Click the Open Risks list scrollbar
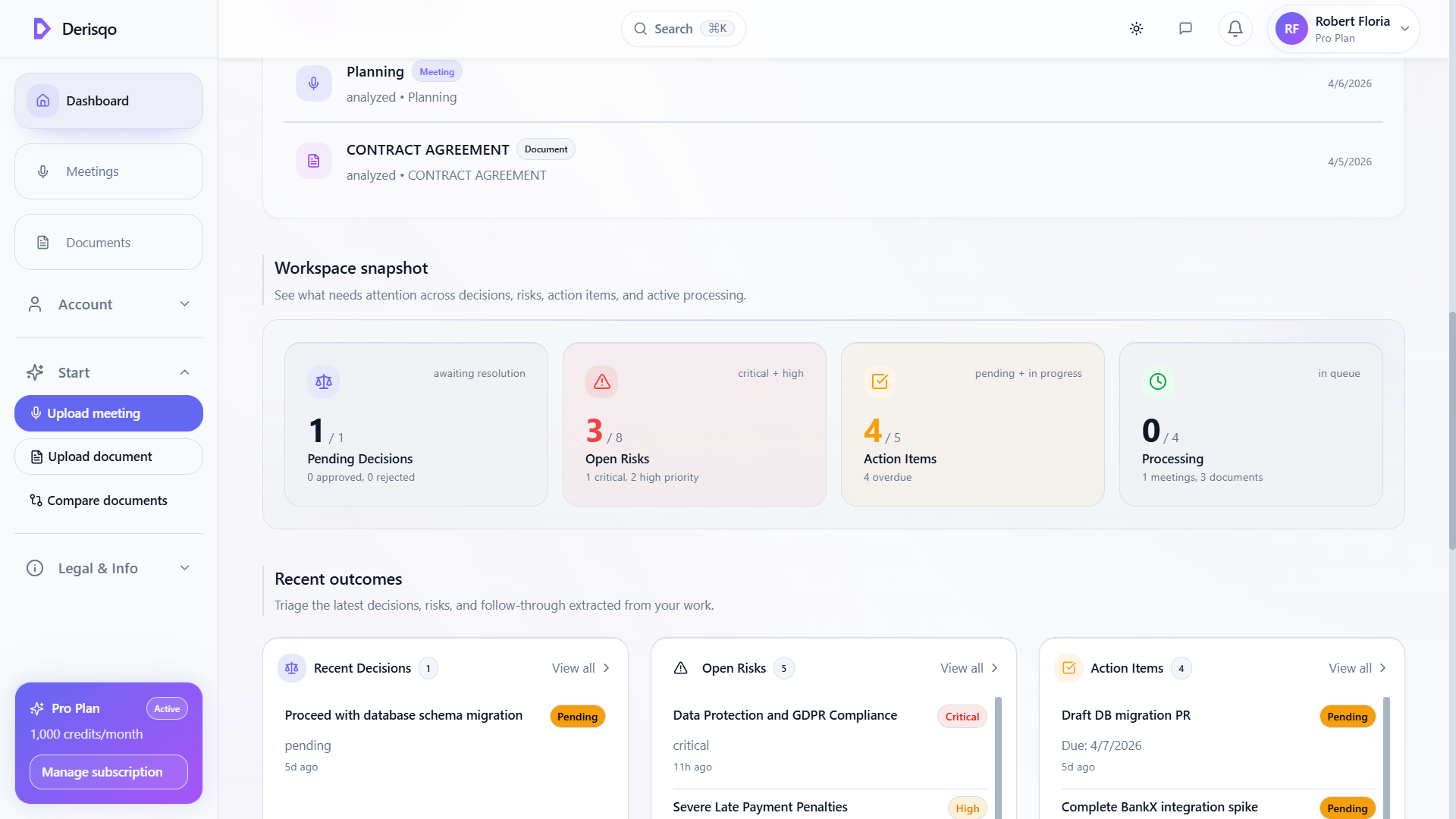The height and width of the screenshot is (819, 1456). [998, 758]
